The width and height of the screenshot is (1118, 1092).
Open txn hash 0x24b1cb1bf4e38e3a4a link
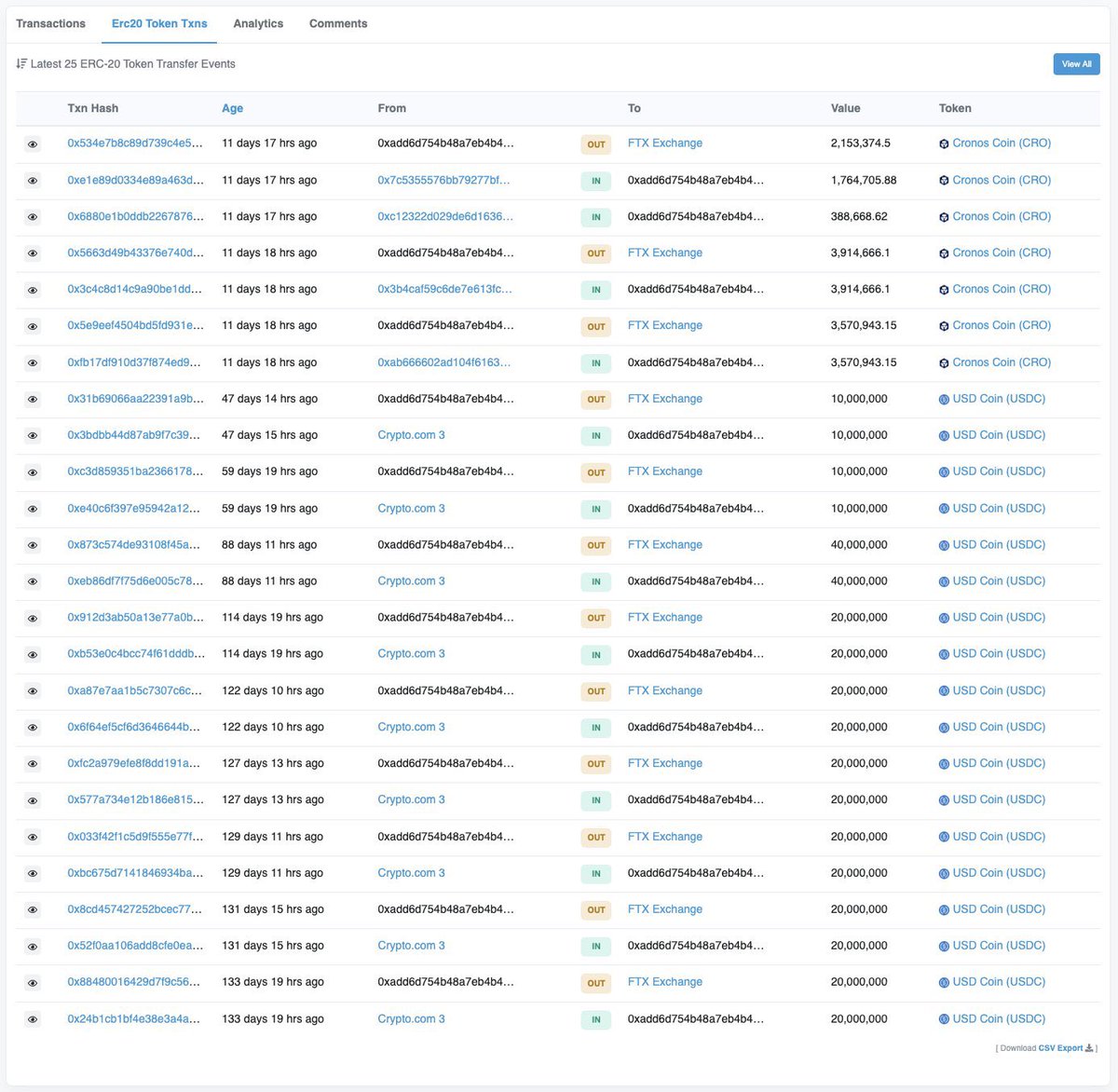(135, 1018)
